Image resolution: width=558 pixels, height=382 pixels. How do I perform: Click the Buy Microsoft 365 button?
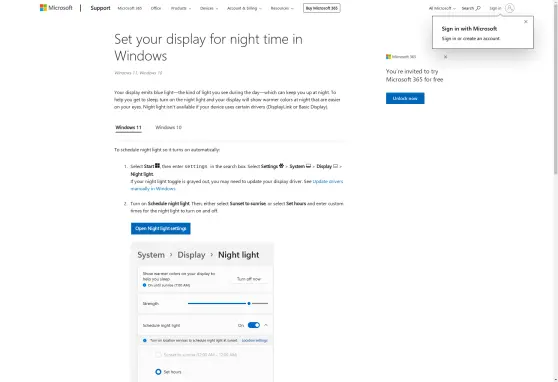(x=322, y=8)
